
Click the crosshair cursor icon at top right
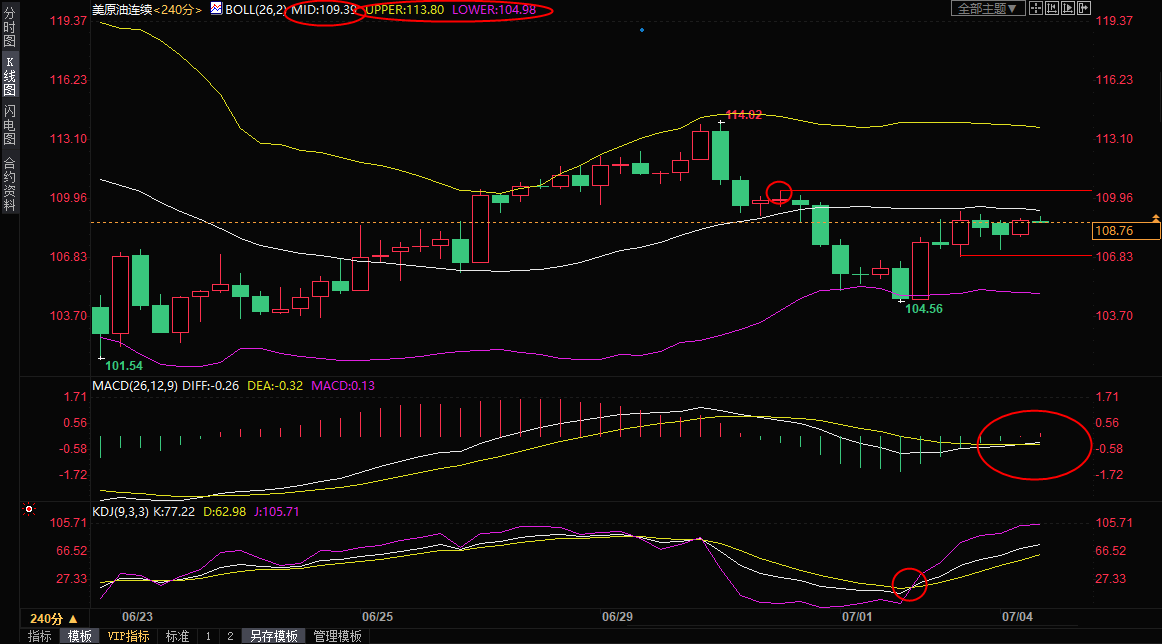click(x=1034, y=9)
